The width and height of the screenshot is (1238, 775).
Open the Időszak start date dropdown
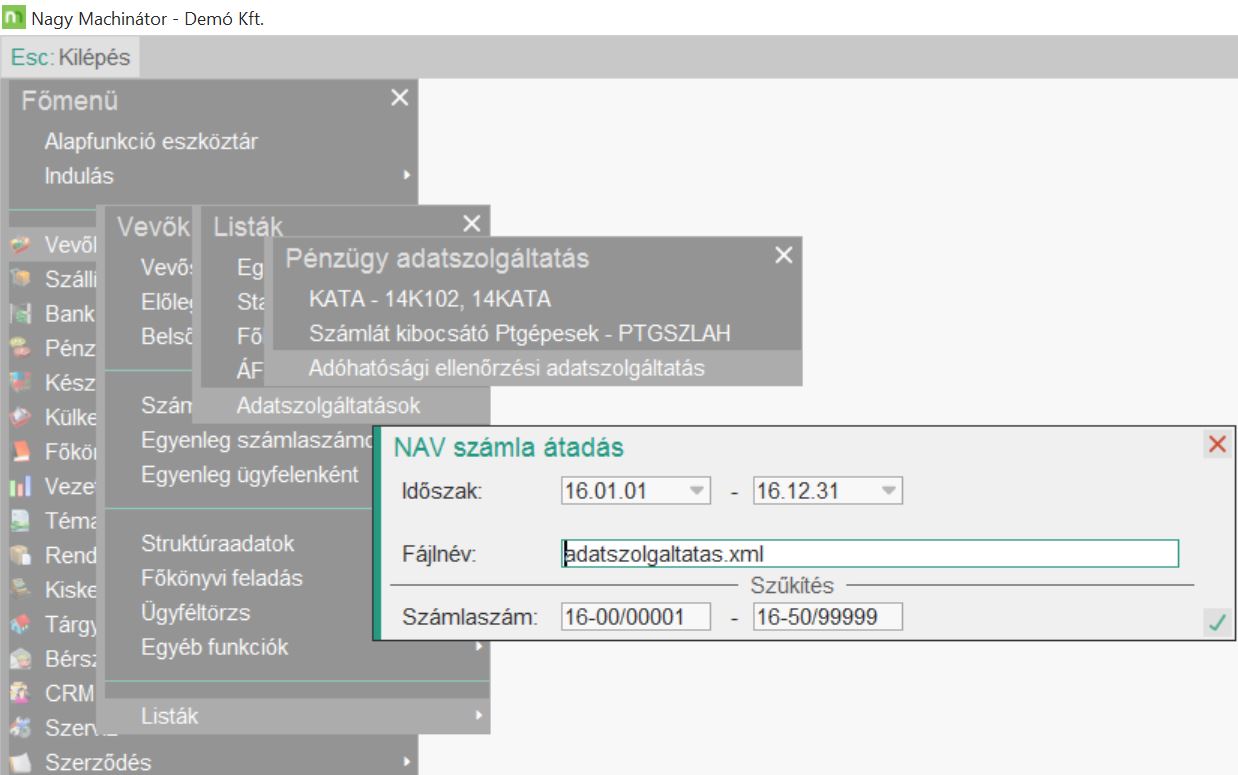[698, 492]
